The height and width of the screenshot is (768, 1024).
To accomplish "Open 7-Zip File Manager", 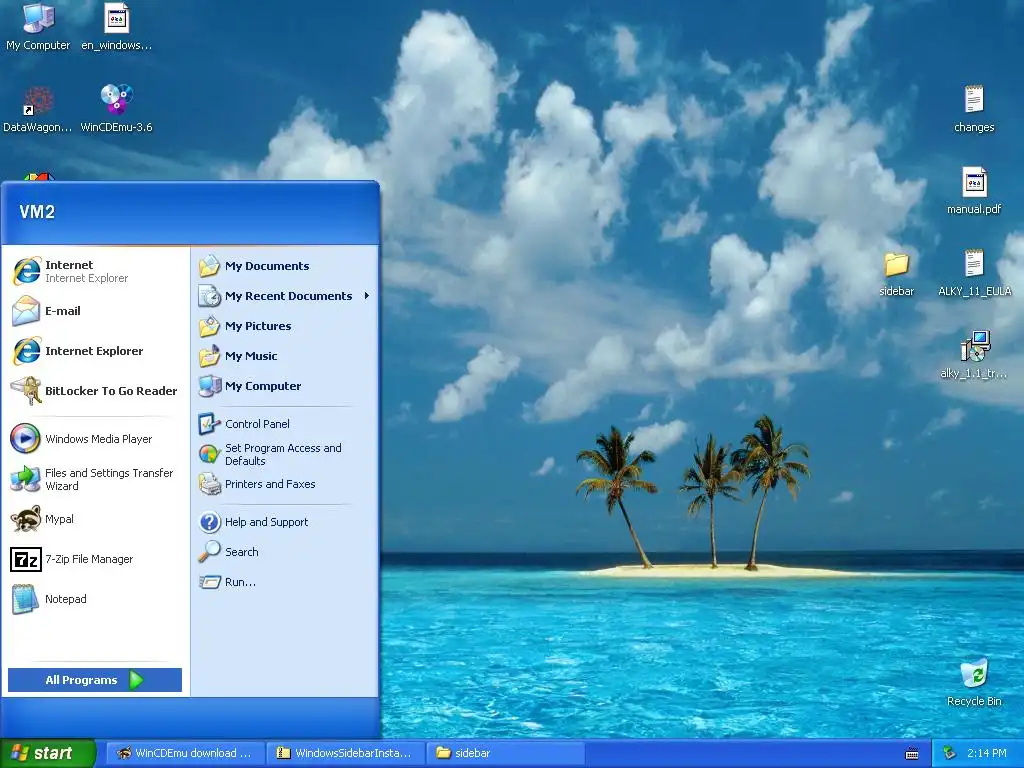I will (95, 559).
